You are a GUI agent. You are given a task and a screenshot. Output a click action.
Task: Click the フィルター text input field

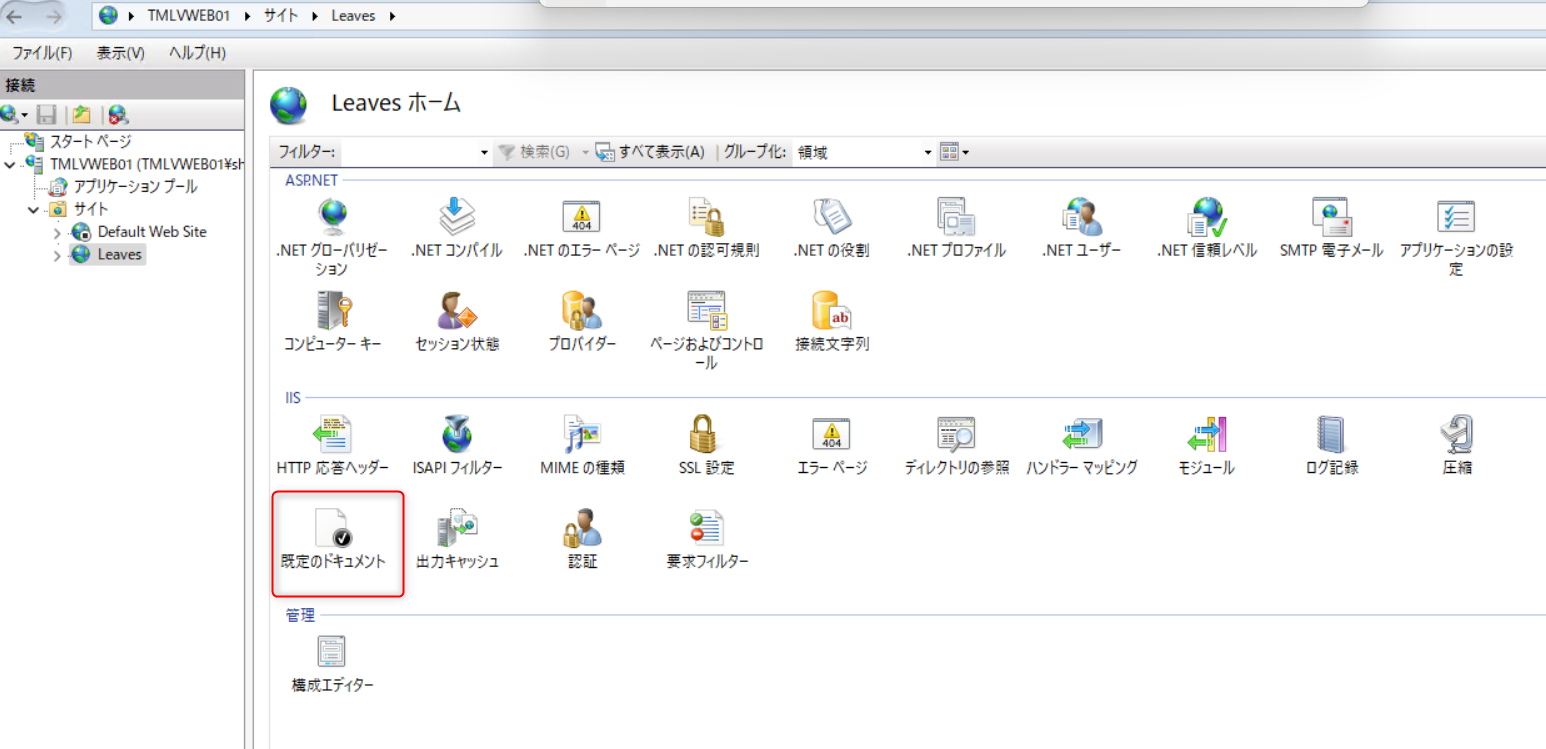pyautogui.click(x=410, y=153)
